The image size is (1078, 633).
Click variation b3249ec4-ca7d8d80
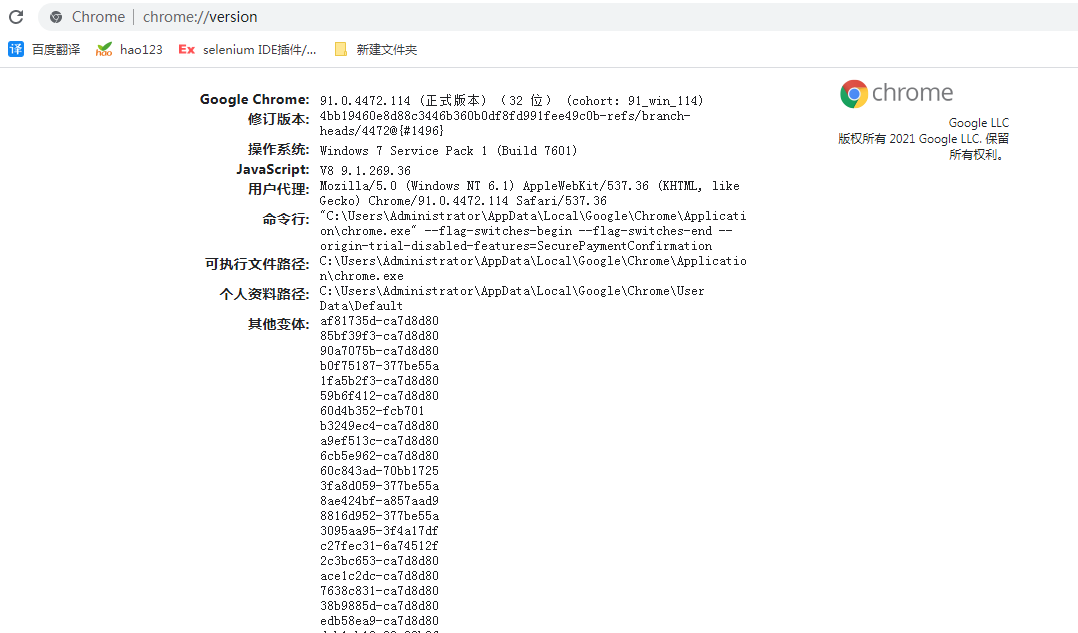click(379, 426)
